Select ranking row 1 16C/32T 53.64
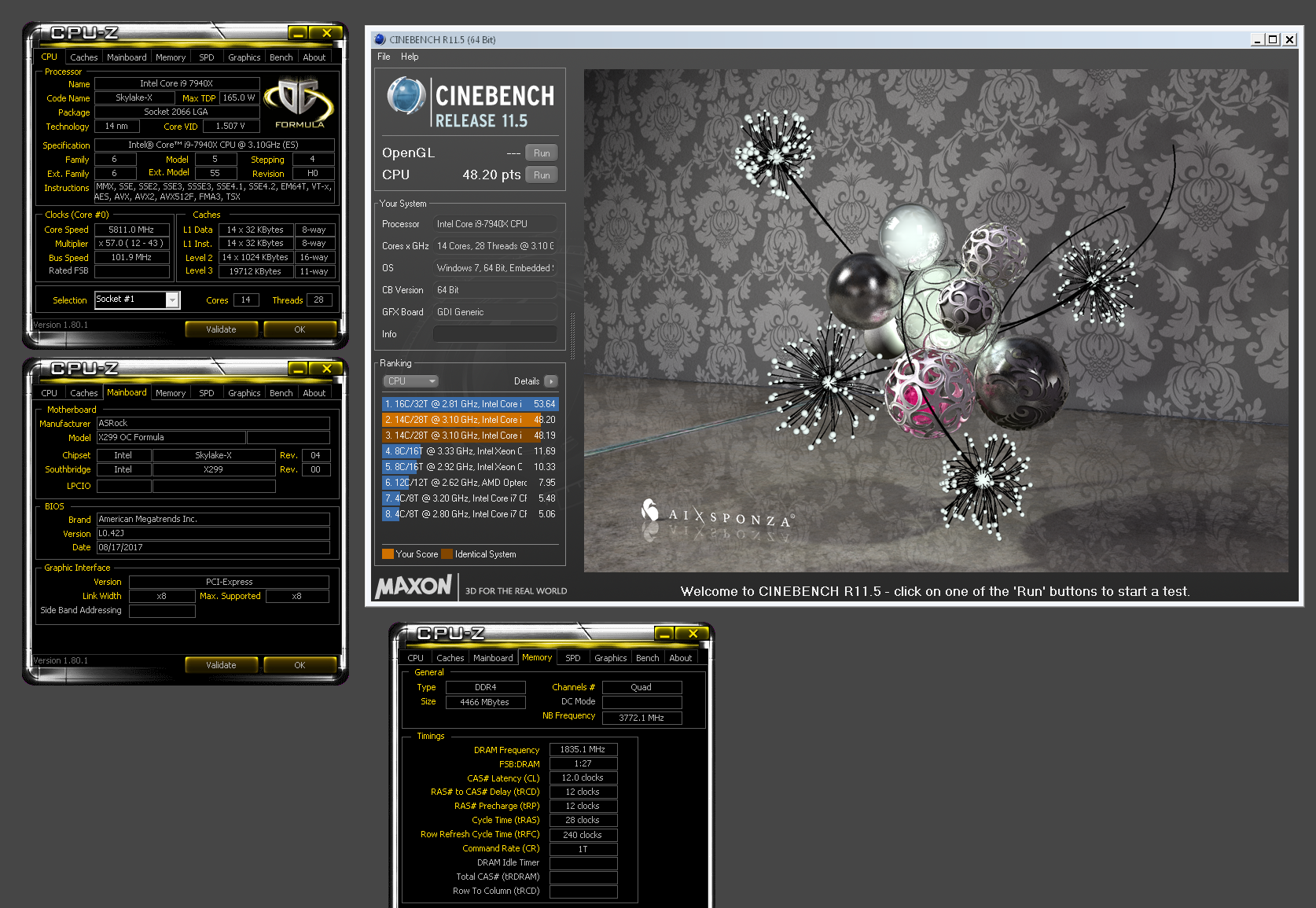 tap(470, 404)
